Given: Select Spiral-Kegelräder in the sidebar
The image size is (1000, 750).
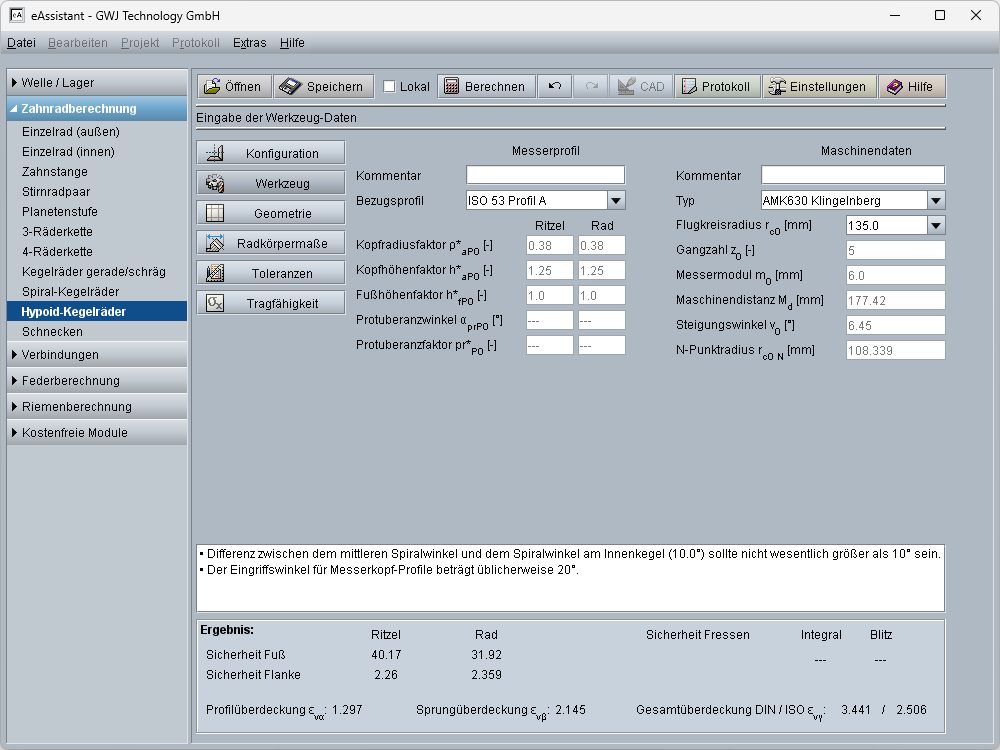Looking at the screenshot, I should click(x=70, y=292).
